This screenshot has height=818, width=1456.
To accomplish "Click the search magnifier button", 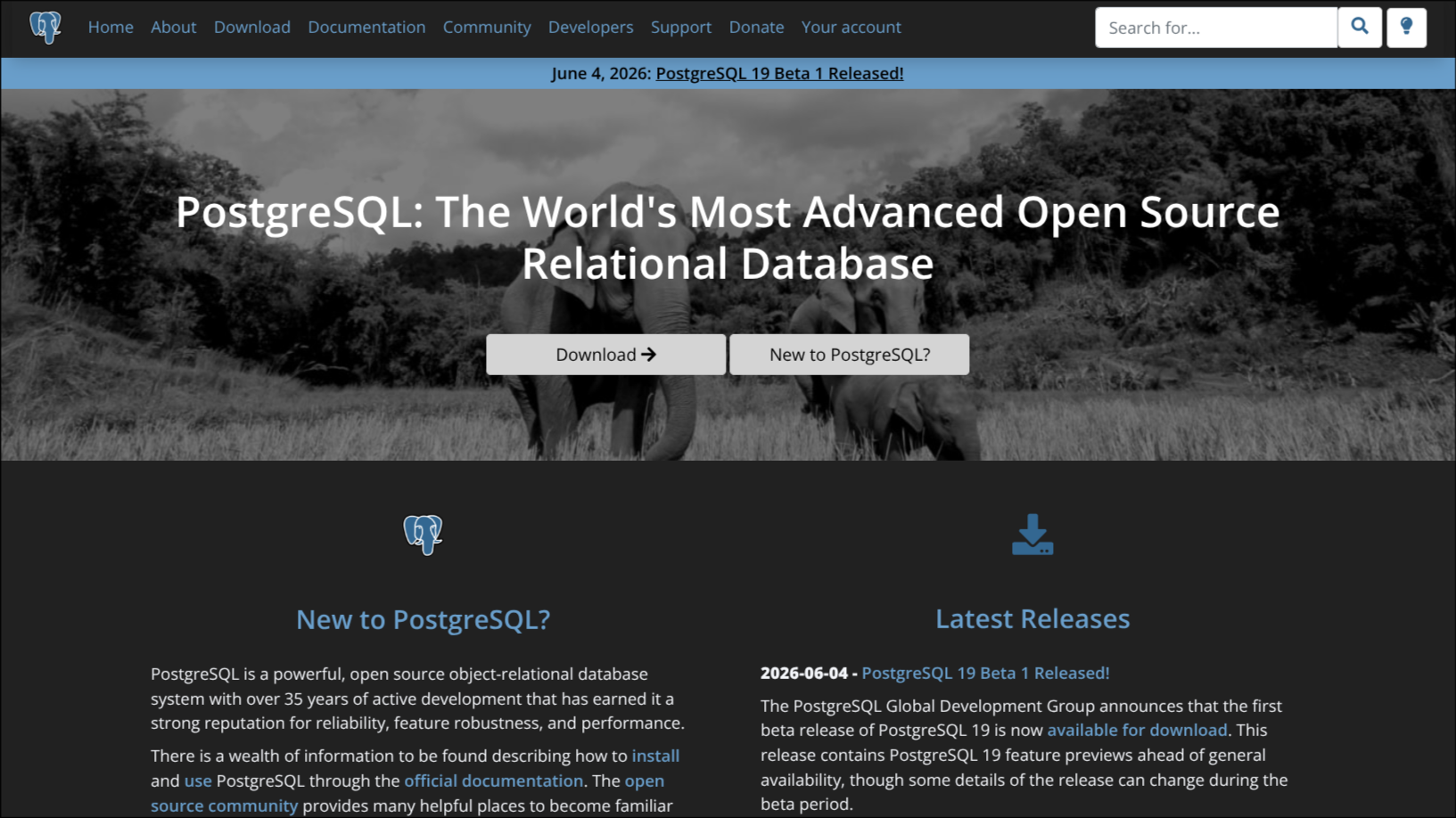I will coord(1360,27).
